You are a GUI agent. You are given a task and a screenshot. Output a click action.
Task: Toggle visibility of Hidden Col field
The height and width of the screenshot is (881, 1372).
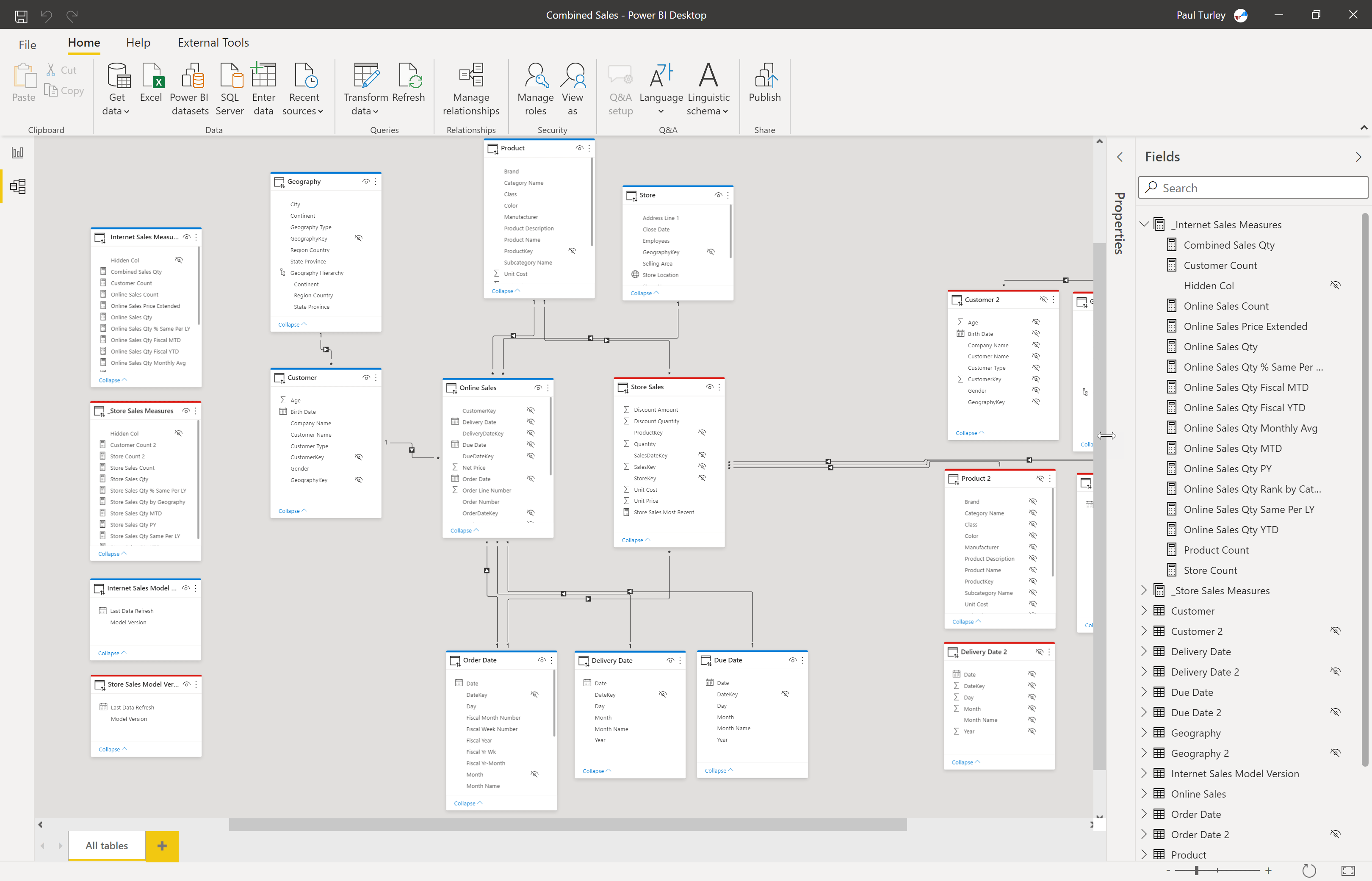1336,285
